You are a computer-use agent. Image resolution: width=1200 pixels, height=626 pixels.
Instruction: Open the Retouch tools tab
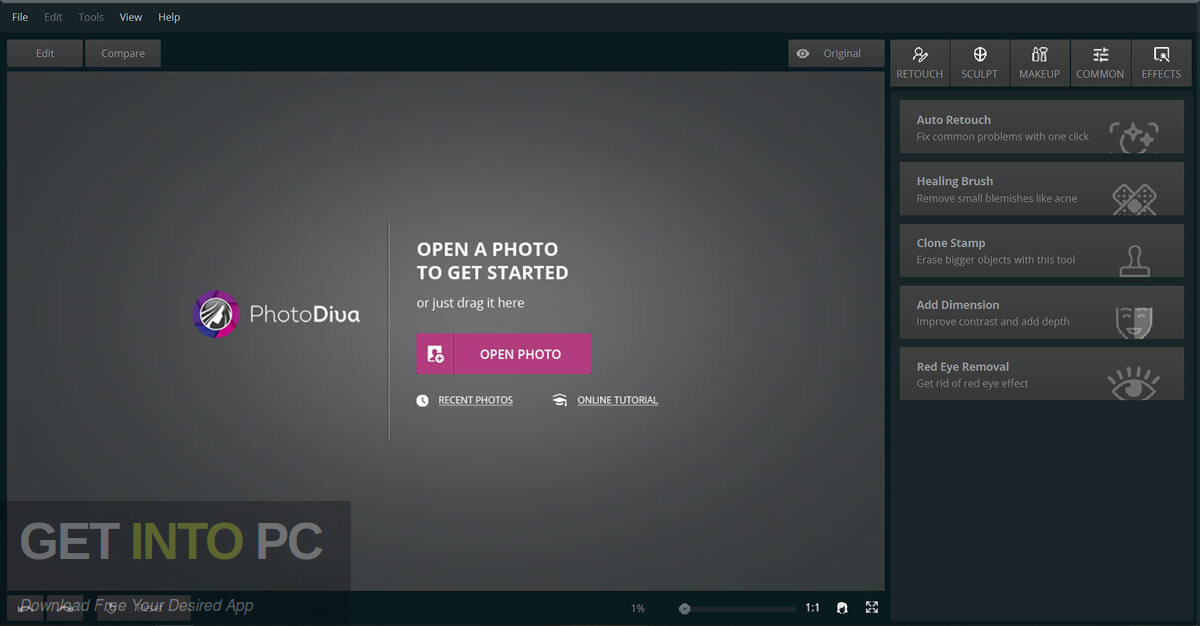pyautogui.click(x=920, y=63)
